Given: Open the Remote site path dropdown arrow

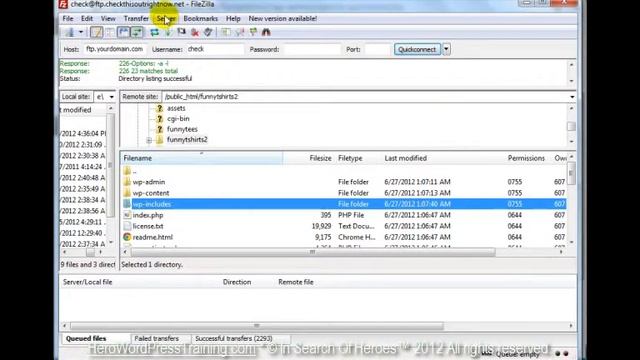Looking at the screenshot, I should [x=572, y=97].
